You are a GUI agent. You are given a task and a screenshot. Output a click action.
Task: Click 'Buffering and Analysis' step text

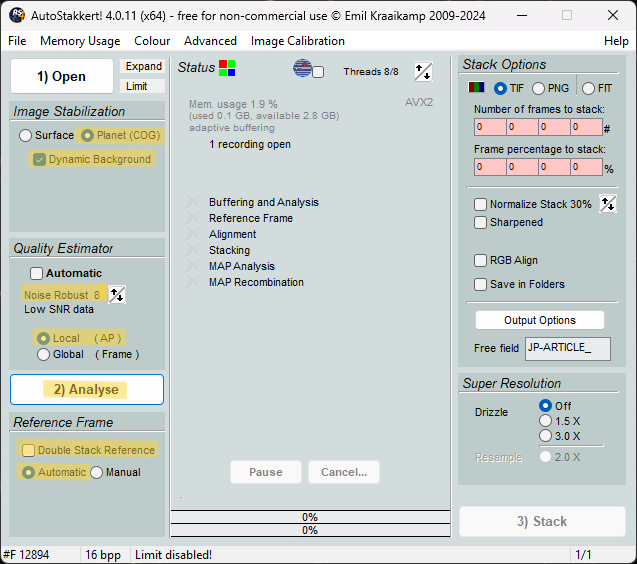[x=264, y=202]
